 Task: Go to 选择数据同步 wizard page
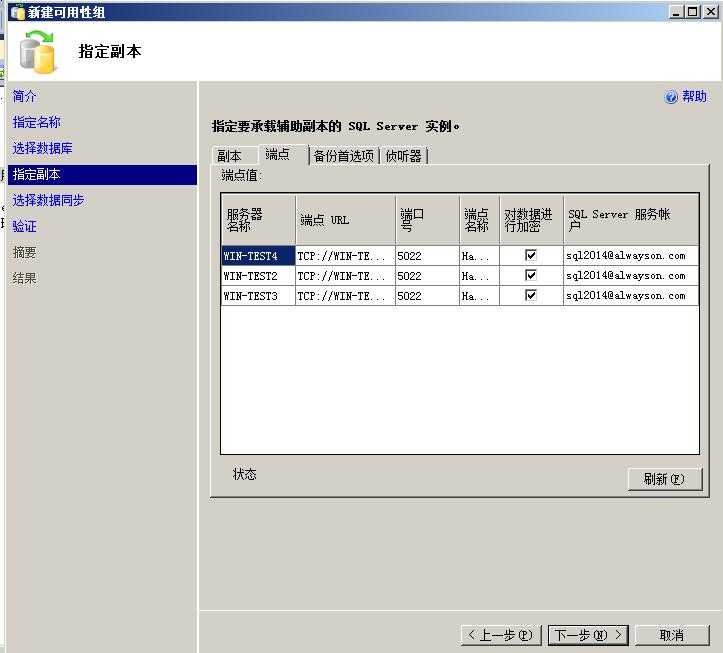click(x=48, y=201)
